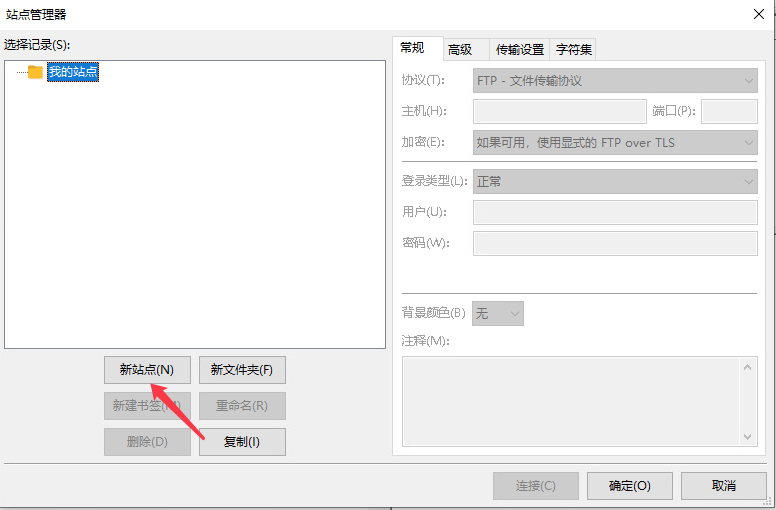Click the 主机 host input field
Image resolution: width=776 pixels, height=510 pixels.
(560, 111)
